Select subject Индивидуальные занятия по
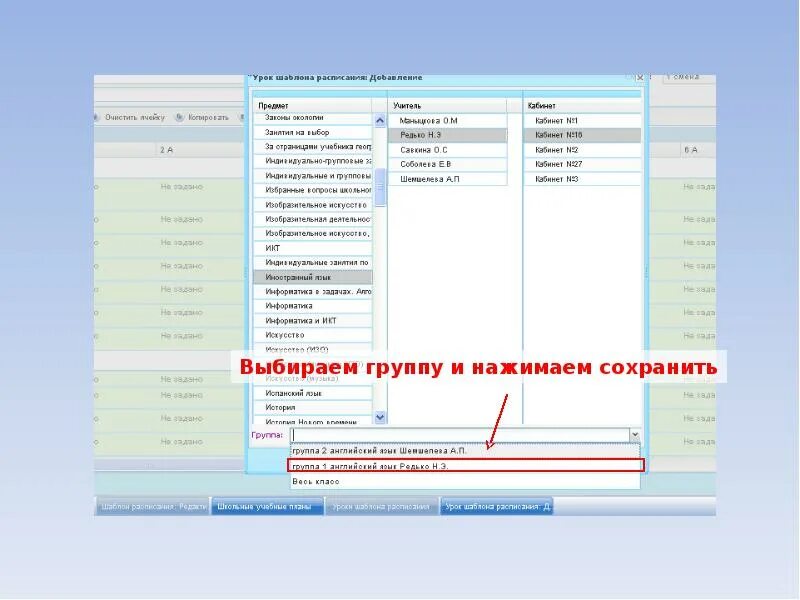800x600 pixels. point(313,263)
